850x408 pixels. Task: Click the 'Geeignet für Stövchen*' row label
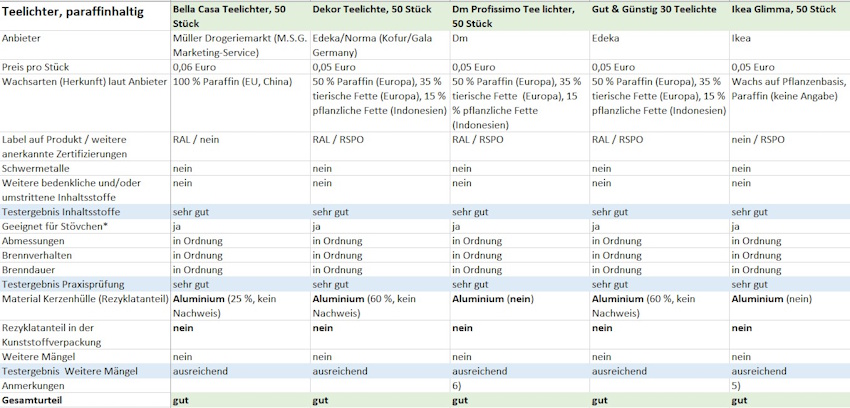58,227
